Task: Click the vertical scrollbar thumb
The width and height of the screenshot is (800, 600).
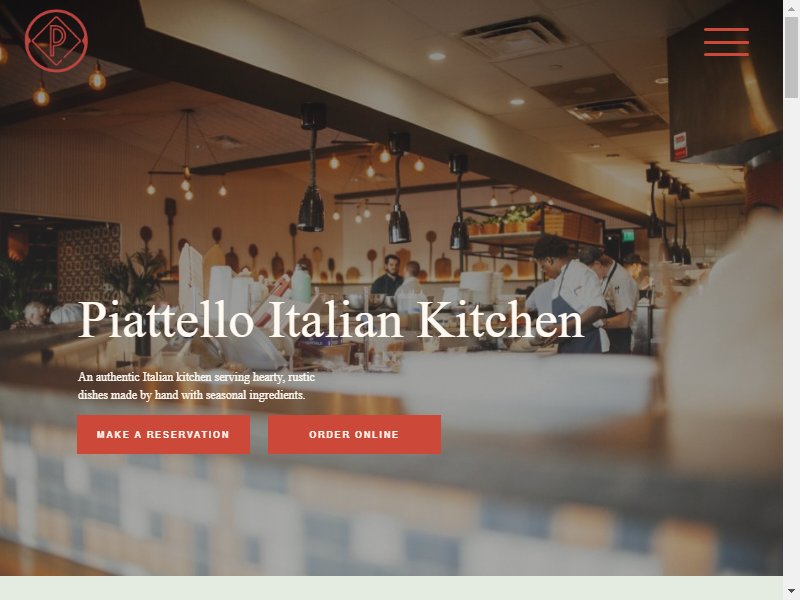Action: [x=791, y=57]
